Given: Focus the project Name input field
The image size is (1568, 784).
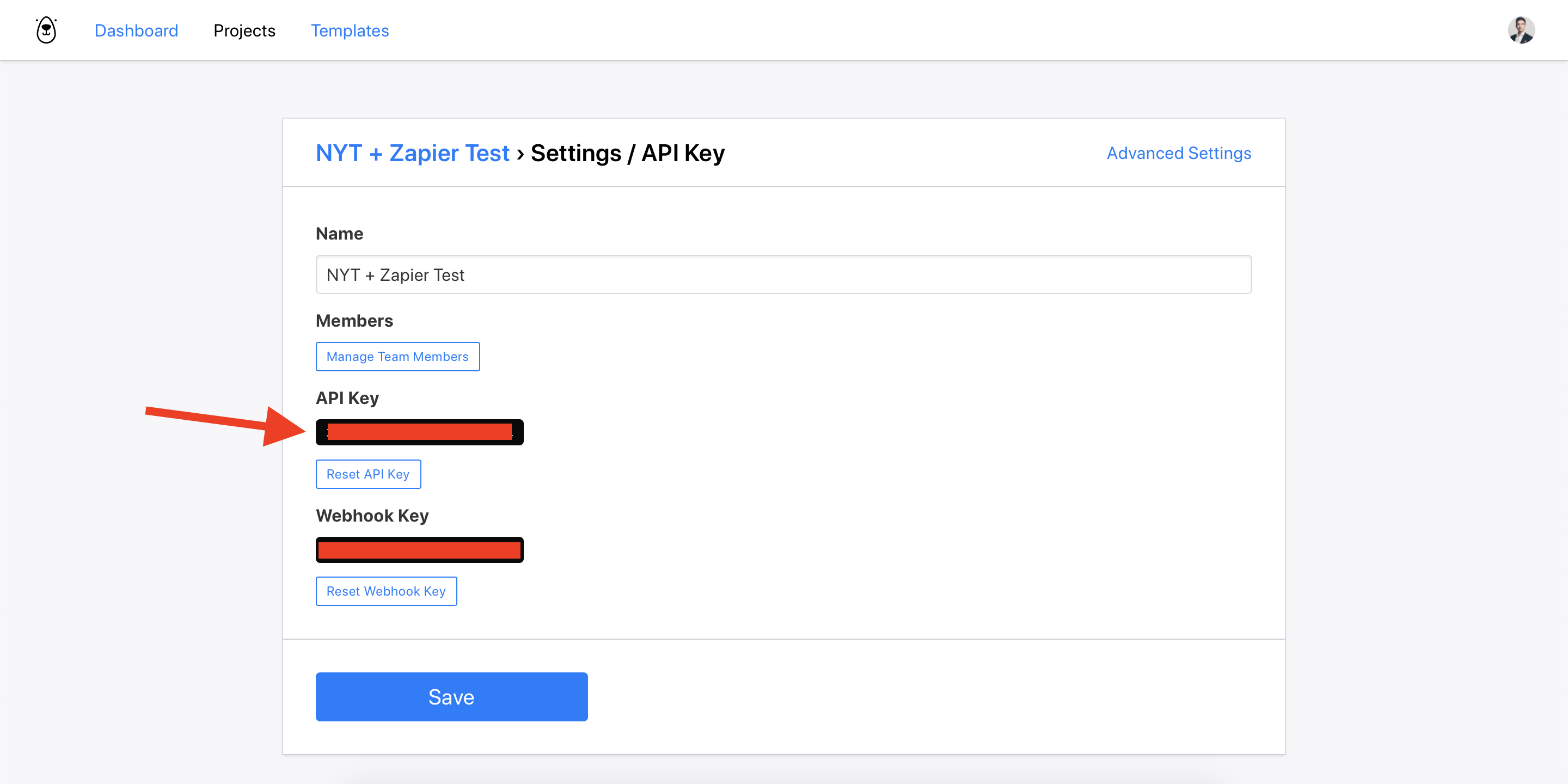Looking at the screenshot, I should 783,274.
